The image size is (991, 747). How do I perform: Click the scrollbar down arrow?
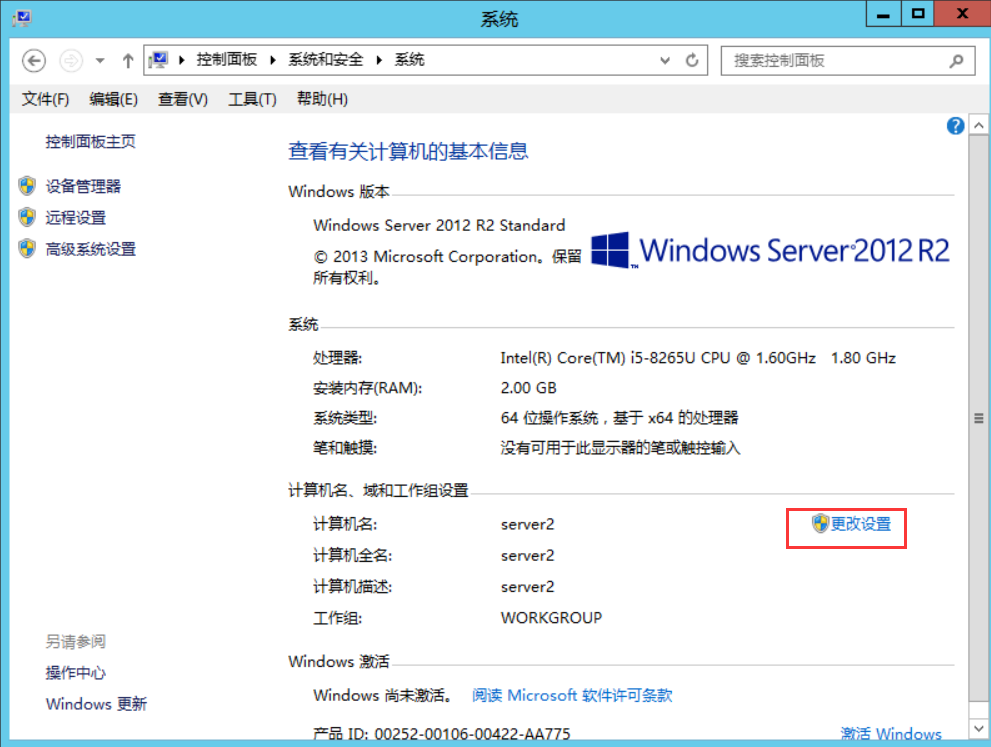[978, 728]
